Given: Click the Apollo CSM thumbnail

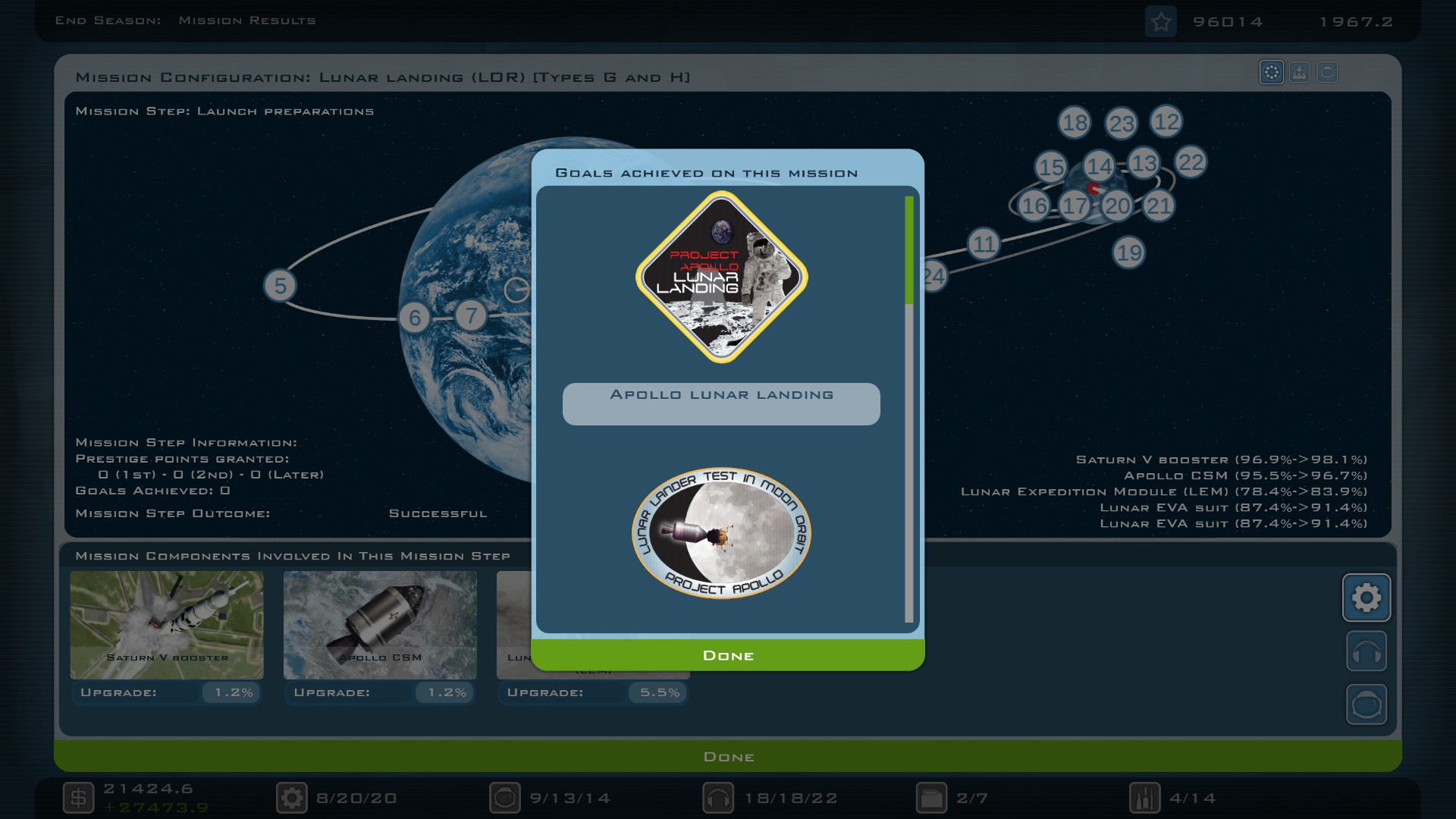Looking at the screenshot, I should click(380, 625).
